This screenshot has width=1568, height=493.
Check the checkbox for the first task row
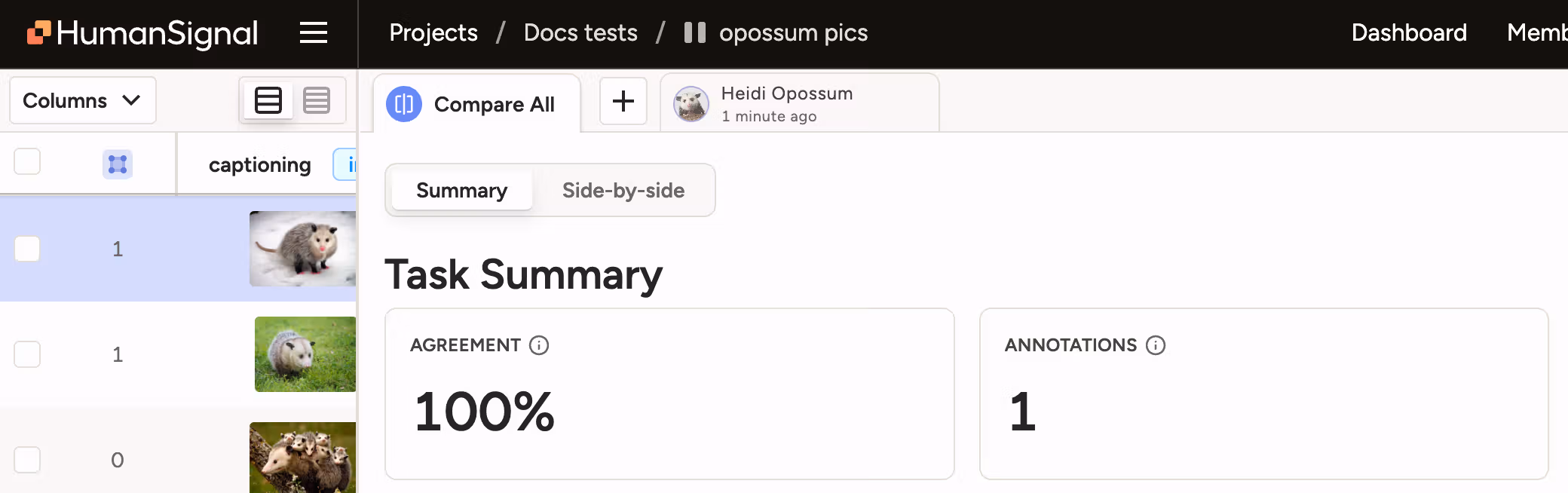tap(27, 249)
